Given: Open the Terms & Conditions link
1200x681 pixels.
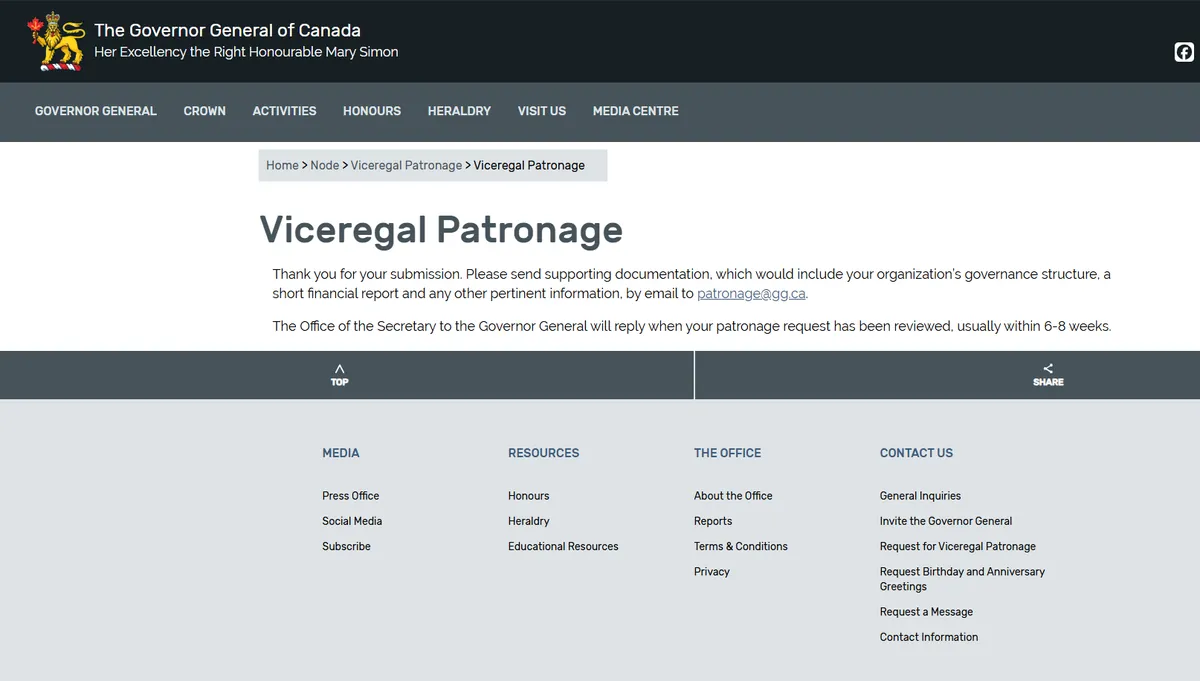Looking at the screenshot, I should (x=741, y=546).
